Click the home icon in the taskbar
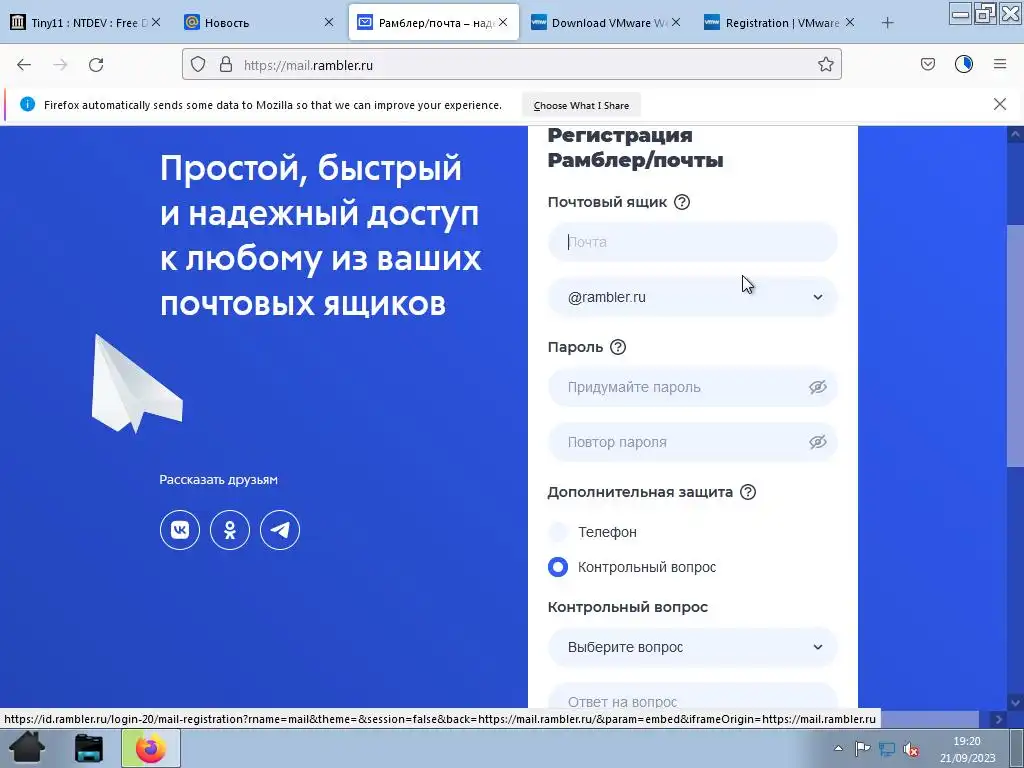This screenshot has width=1024, height=768. click(27, 748)
